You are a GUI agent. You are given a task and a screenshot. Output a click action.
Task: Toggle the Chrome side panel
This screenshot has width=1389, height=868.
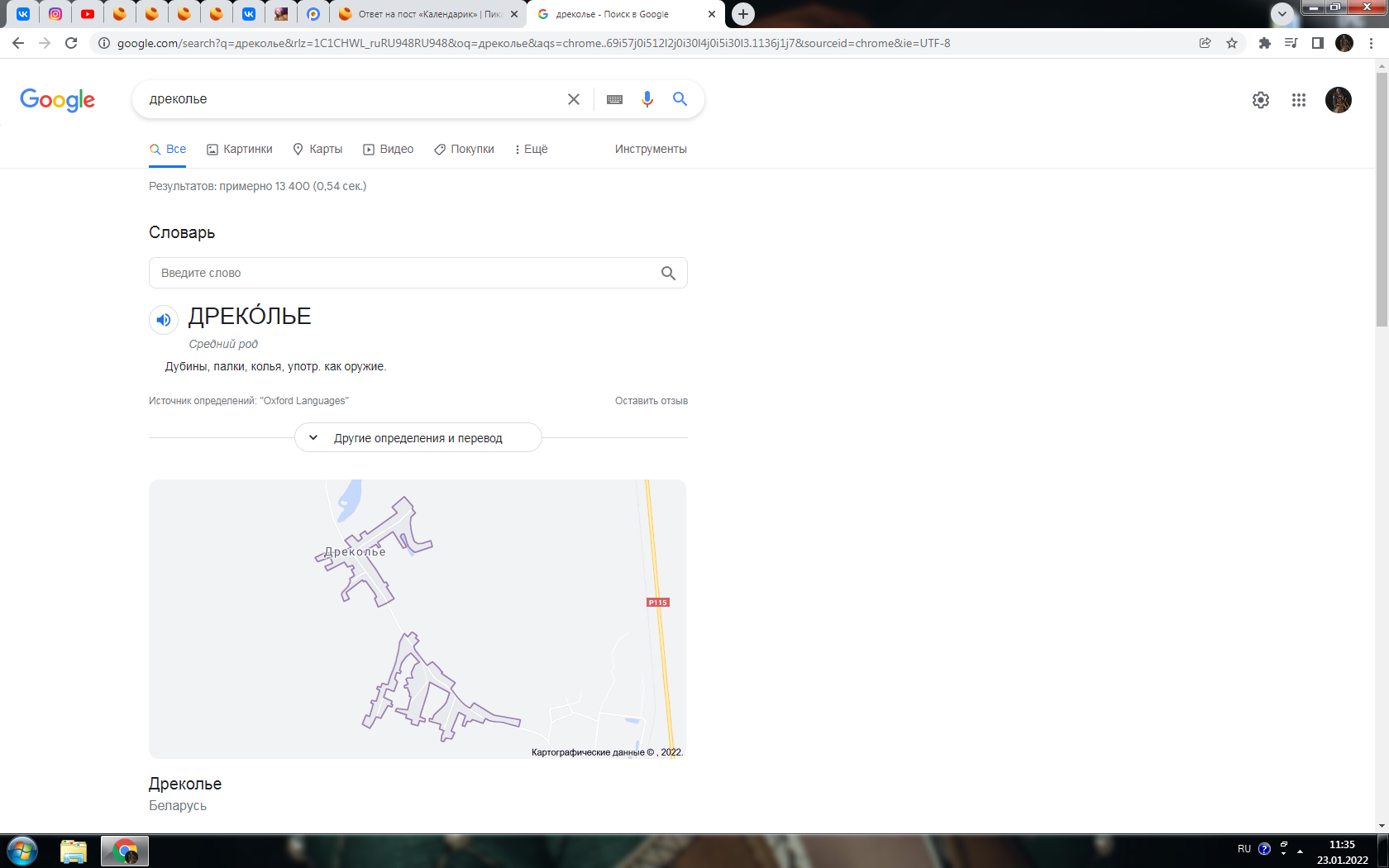click(x=1317, y=43)
